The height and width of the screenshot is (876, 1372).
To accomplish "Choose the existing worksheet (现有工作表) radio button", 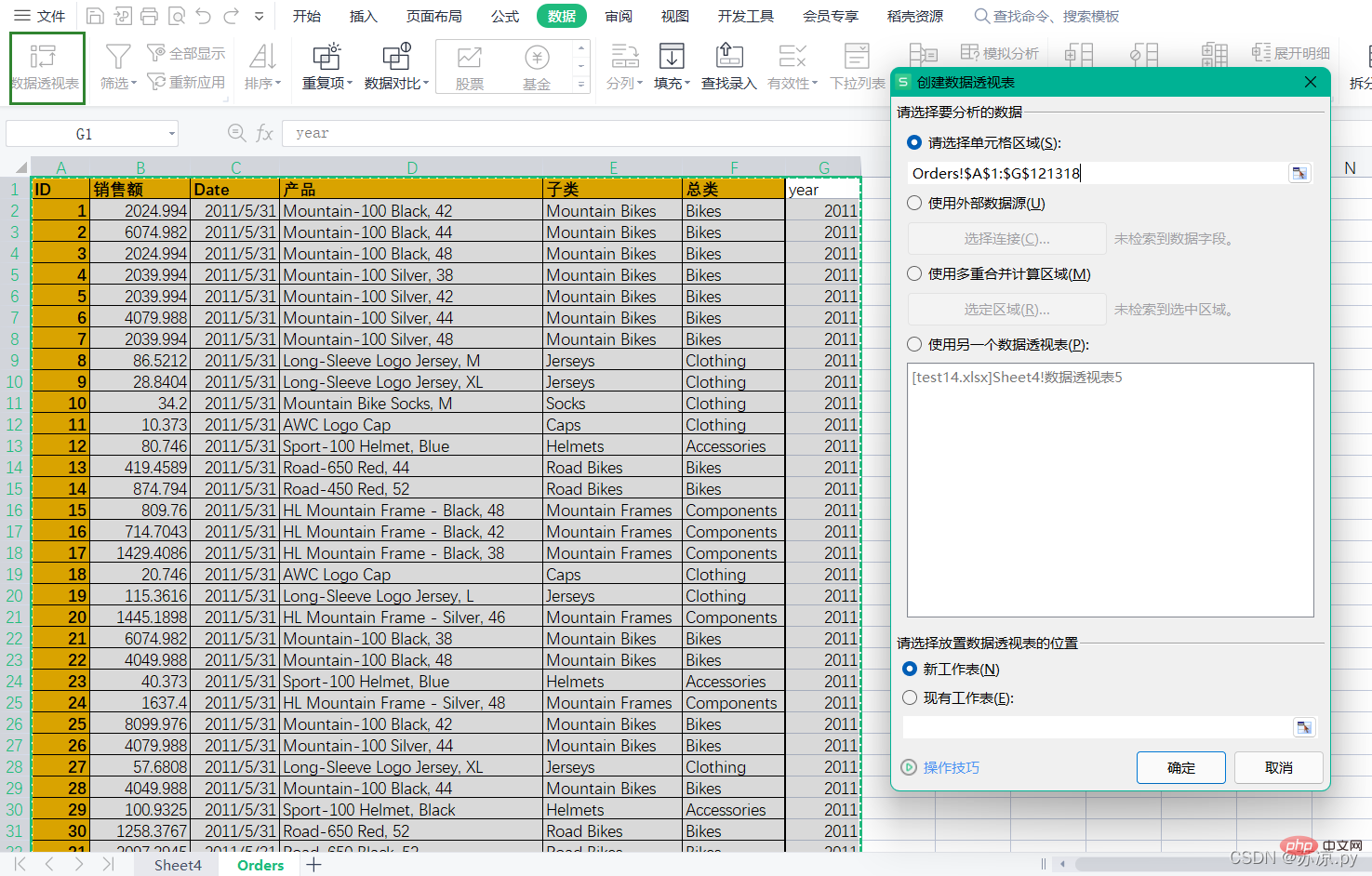I will click(910, 697).
